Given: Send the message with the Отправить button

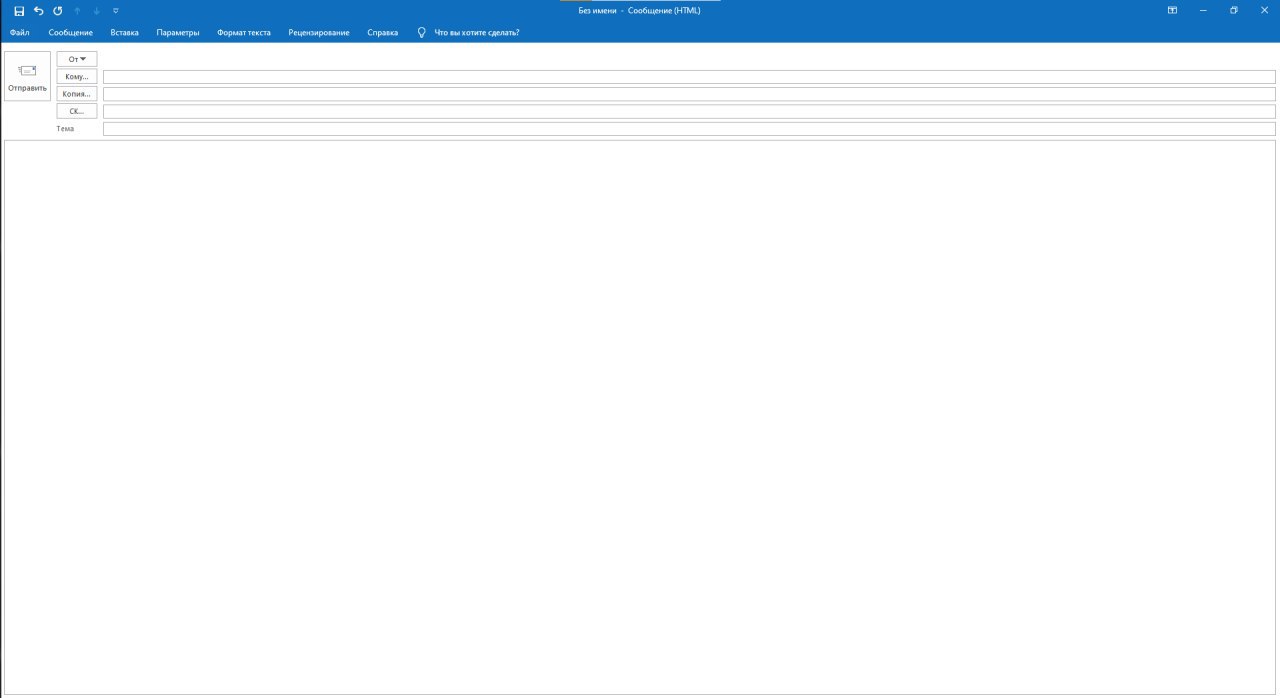Looking at the screenshot, I should (27, 77).
